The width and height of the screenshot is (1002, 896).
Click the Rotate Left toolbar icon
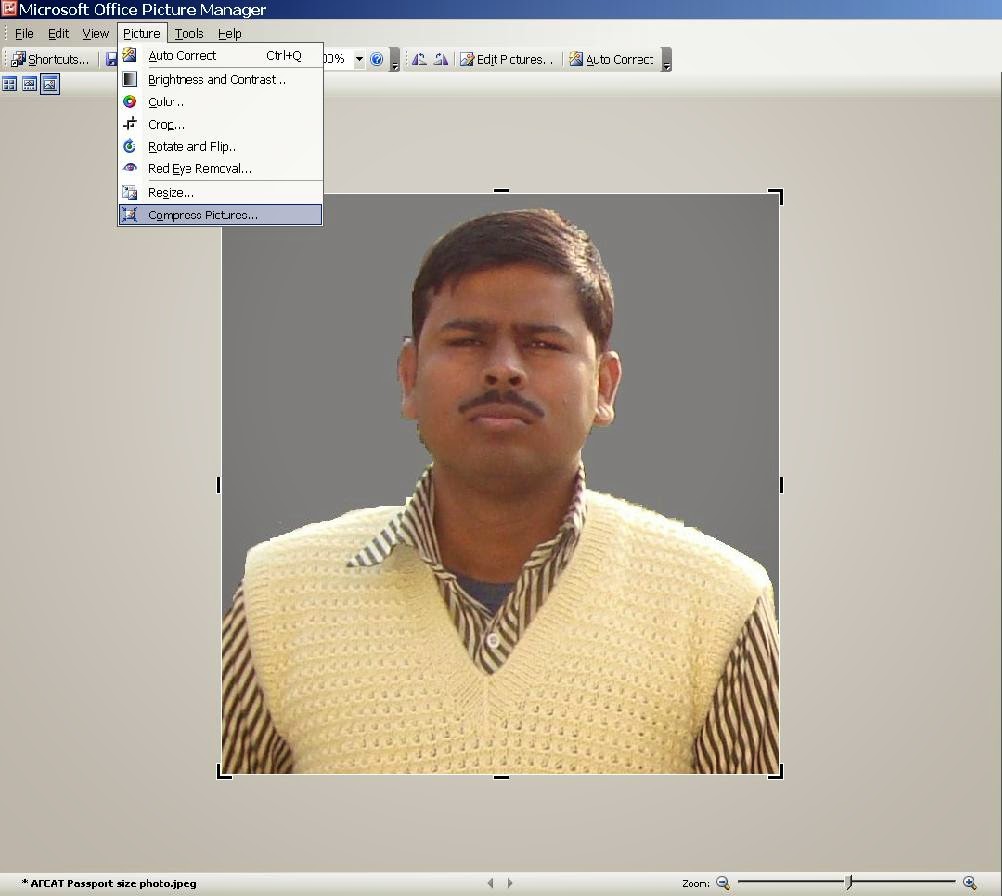pos(419,59)
